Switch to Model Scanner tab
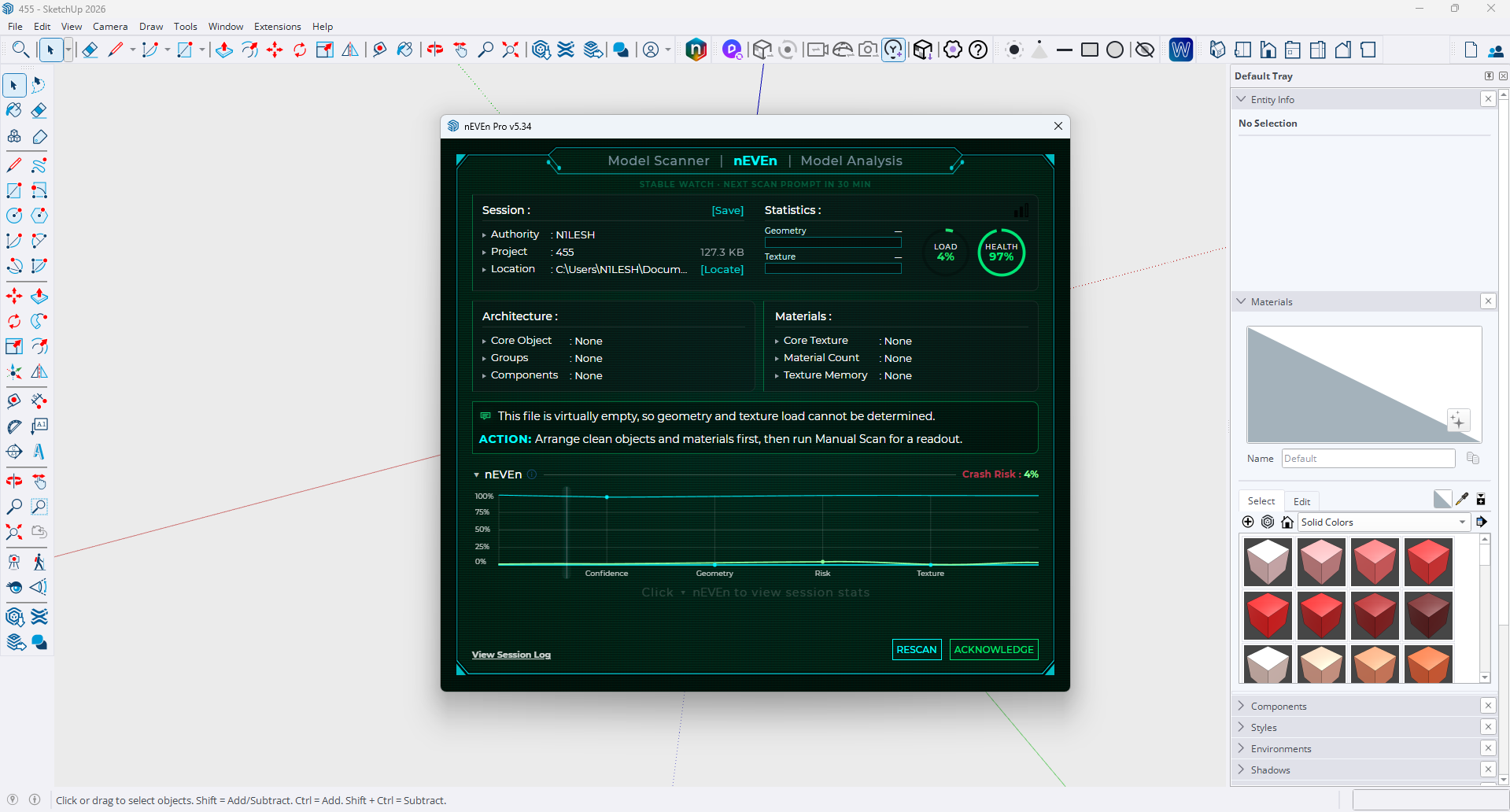1510x812 pixels. (659, 161)
